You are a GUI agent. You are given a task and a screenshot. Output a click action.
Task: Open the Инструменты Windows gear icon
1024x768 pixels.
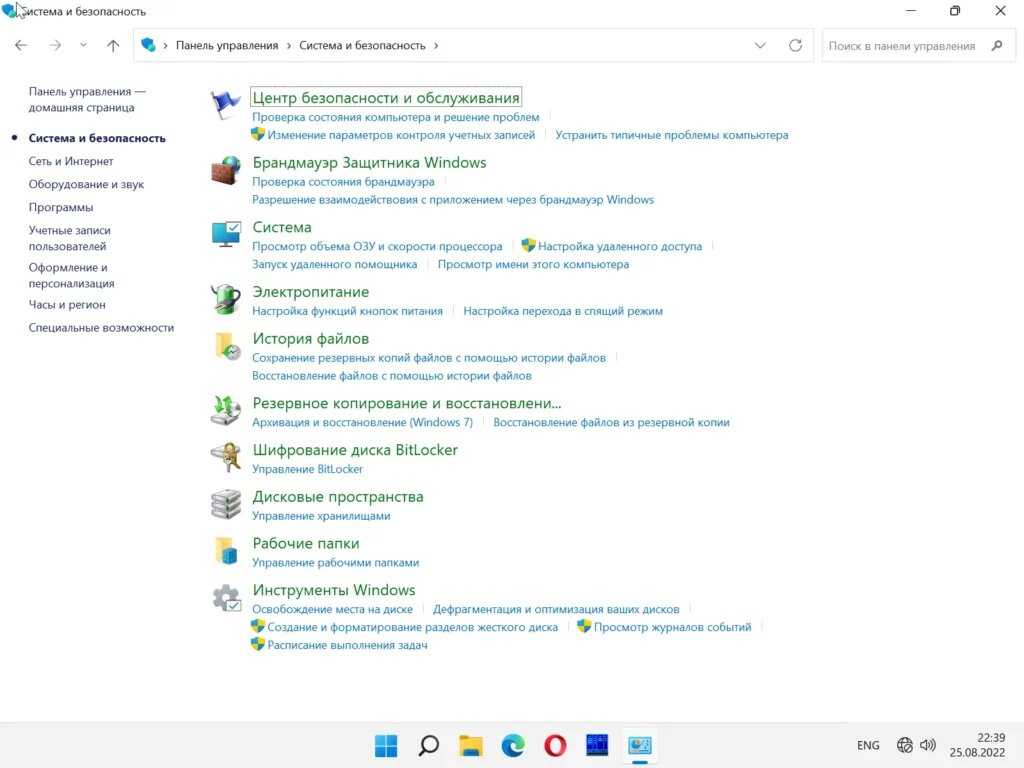click(226, 598)
